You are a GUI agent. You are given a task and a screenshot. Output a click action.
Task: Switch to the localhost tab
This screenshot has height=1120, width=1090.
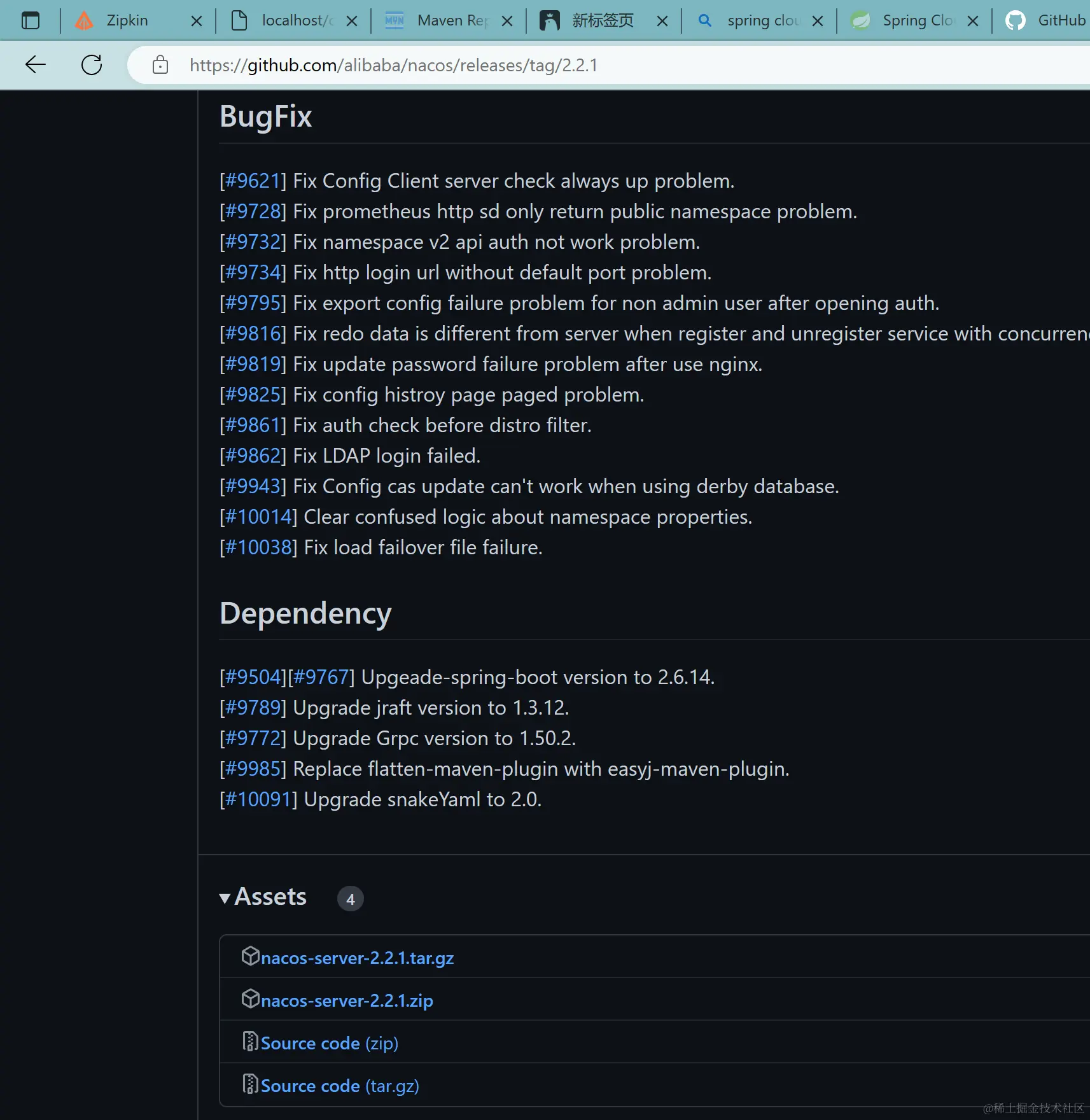[x=293, y=21]
